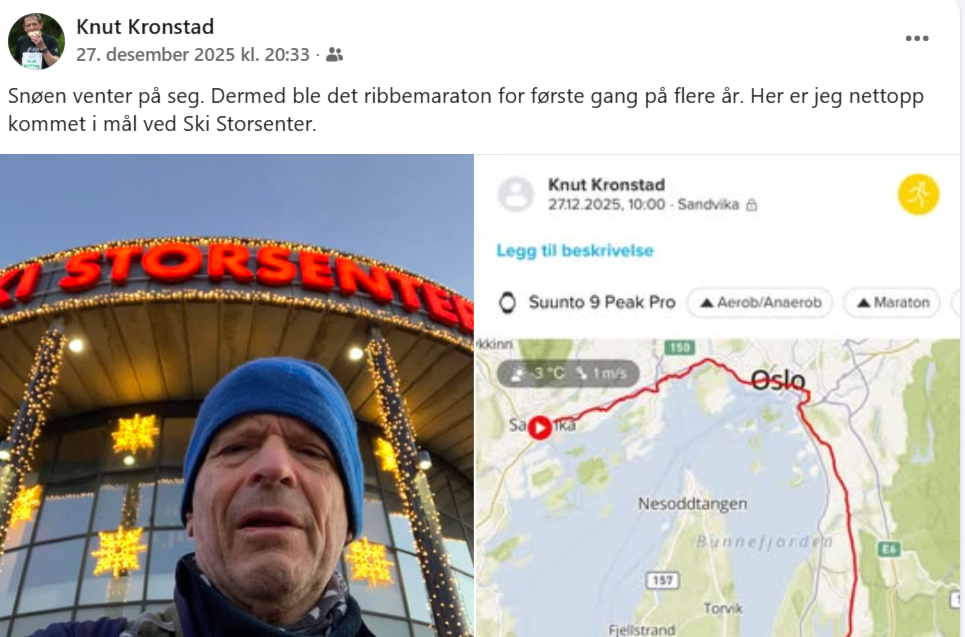Click Knut Kronstad's profile picture
This screenshot has width=965, height=637.
(36, 41)
